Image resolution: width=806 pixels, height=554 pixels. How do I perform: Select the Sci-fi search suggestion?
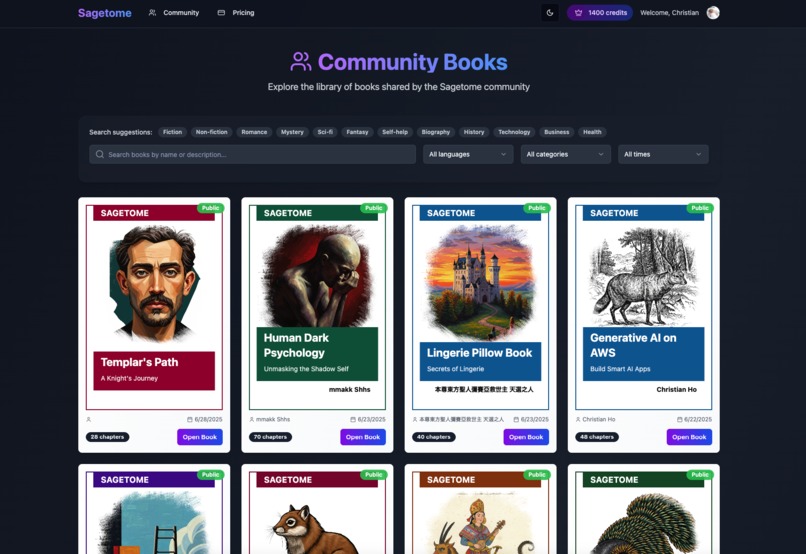pyautogui.click(x=325, y=132)
